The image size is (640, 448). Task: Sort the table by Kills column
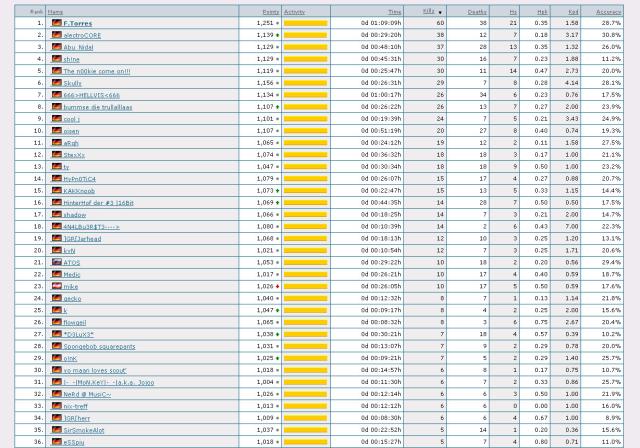click(428, 11)
